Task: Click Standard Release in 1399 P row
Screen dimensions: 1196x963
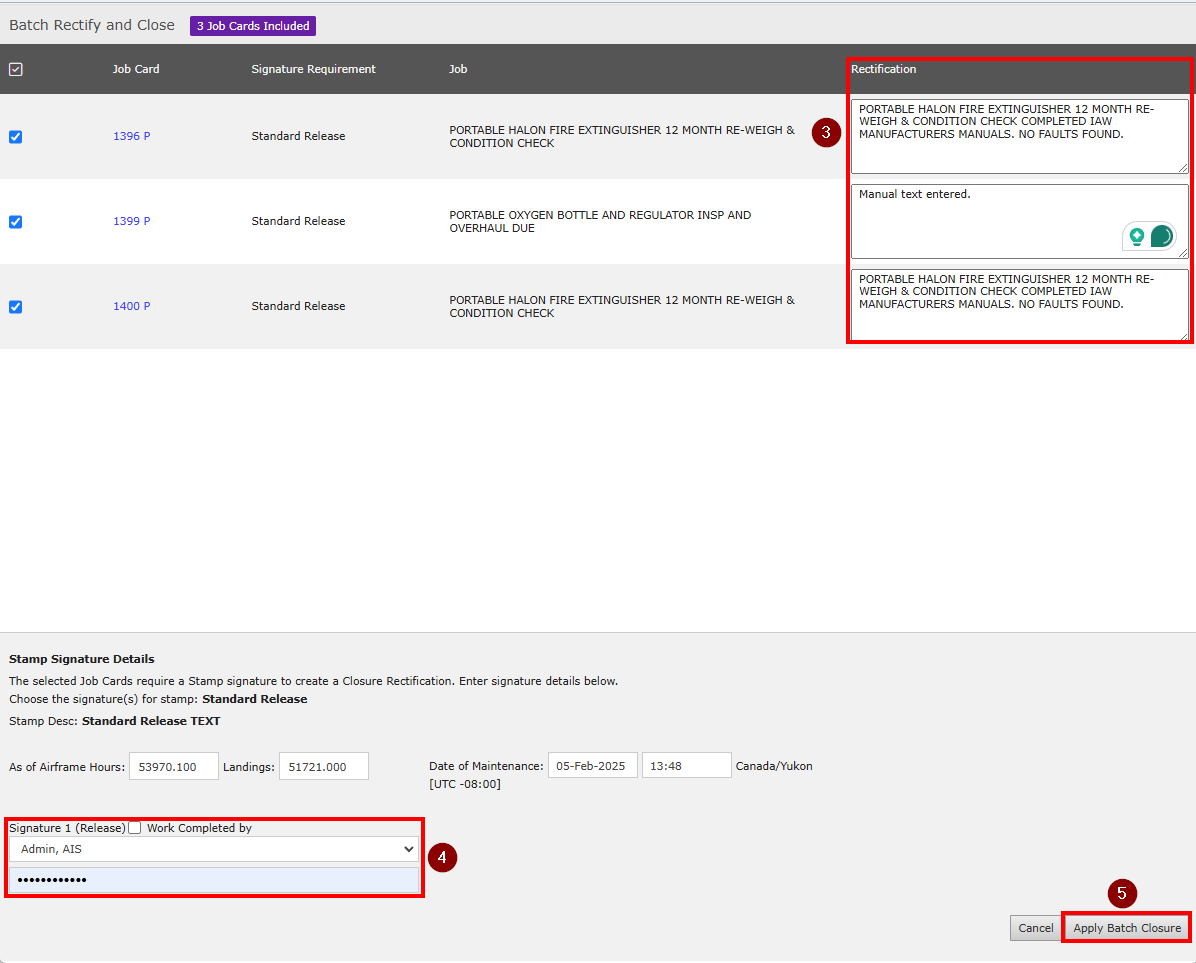Action: [298, 221]
